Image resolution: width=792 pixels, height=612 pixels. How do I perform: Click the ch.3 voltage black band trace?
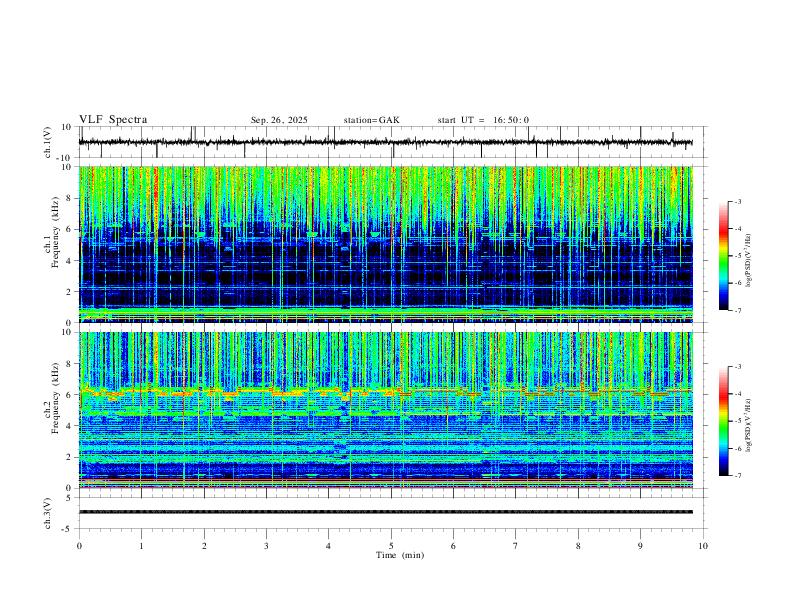tap(386, 512)
